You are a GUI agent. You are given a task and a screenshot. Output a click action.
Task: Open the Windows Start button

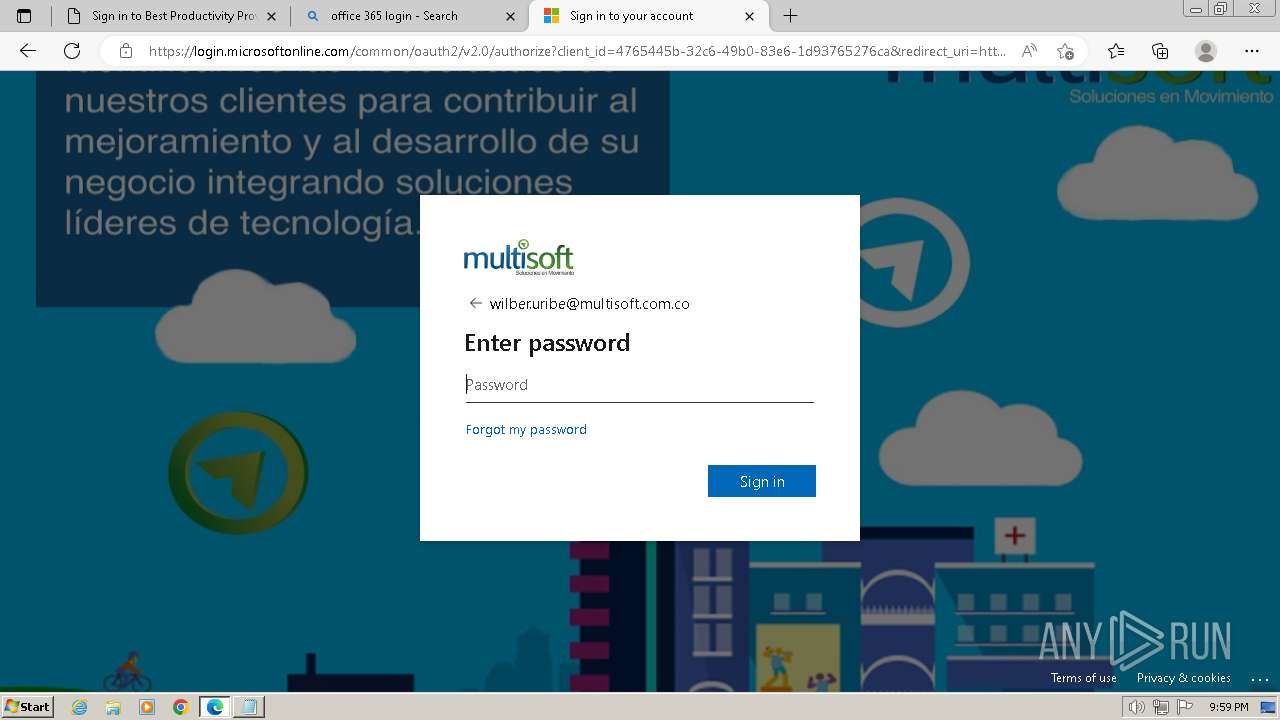point(27,707)
